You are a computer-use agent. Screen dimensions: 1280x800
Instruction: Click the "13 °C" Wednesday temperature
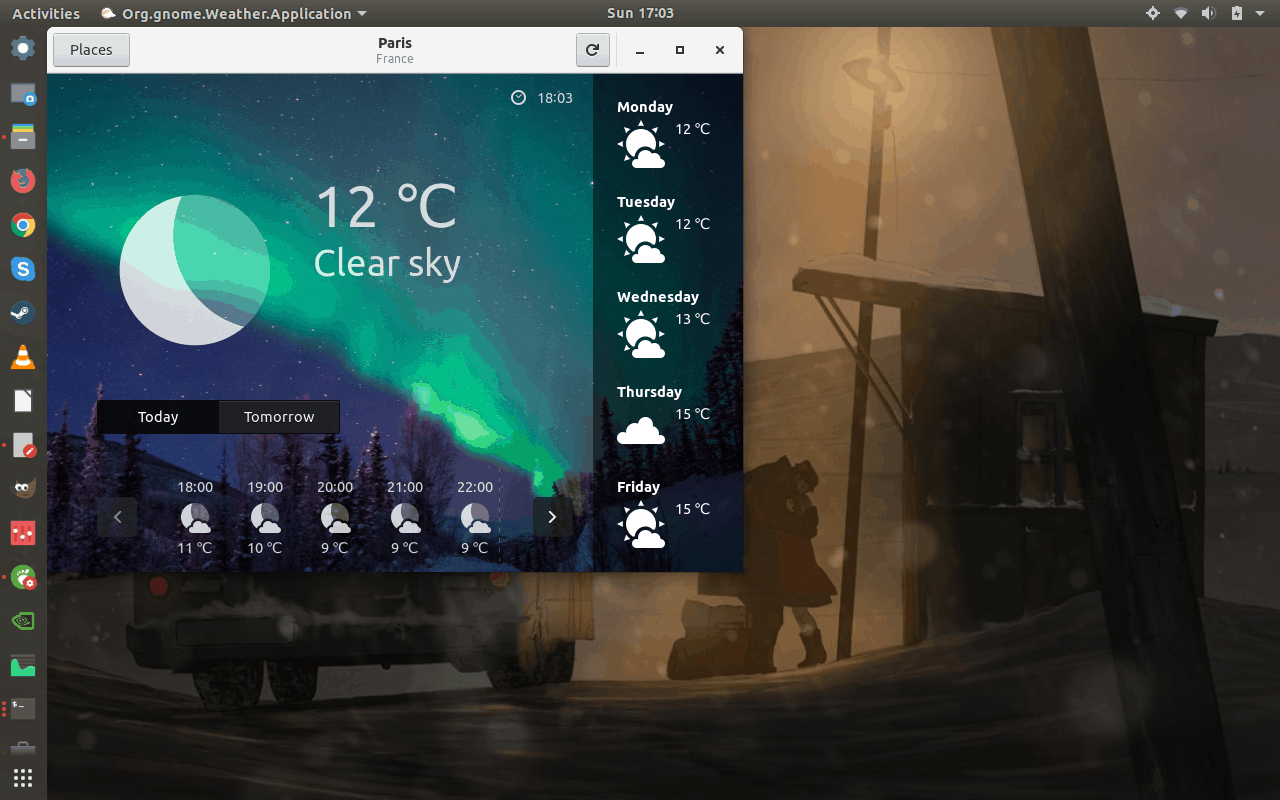coord(692,319)
